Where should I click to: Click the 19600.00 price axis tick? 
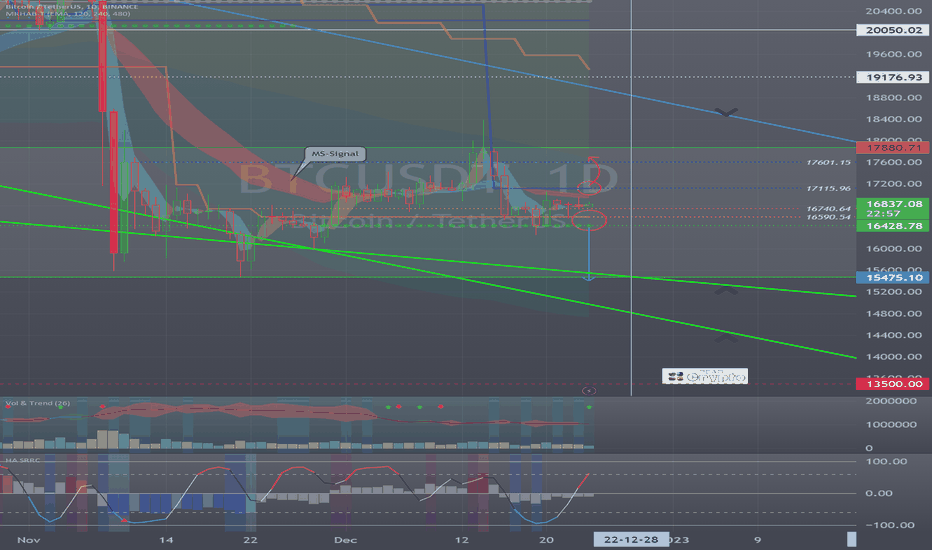893,54
